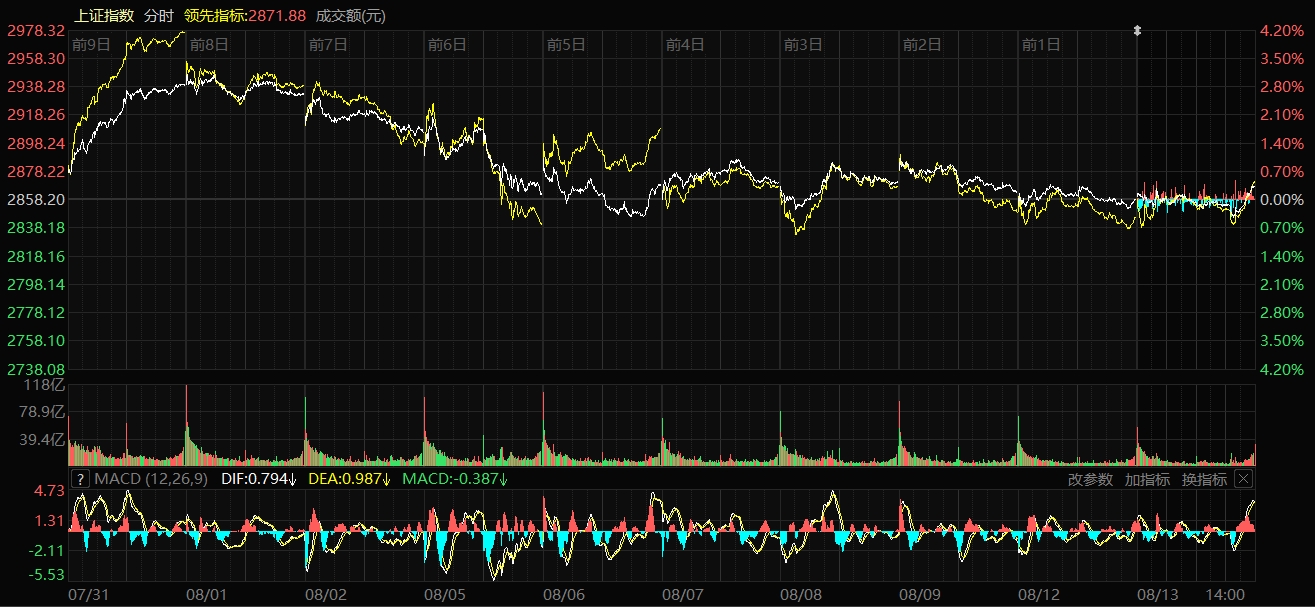Image resolution: width=1315 pixels, height=607 pixels.
Task: Click the 2738.08 lowest price label
Action: [35, 369]
